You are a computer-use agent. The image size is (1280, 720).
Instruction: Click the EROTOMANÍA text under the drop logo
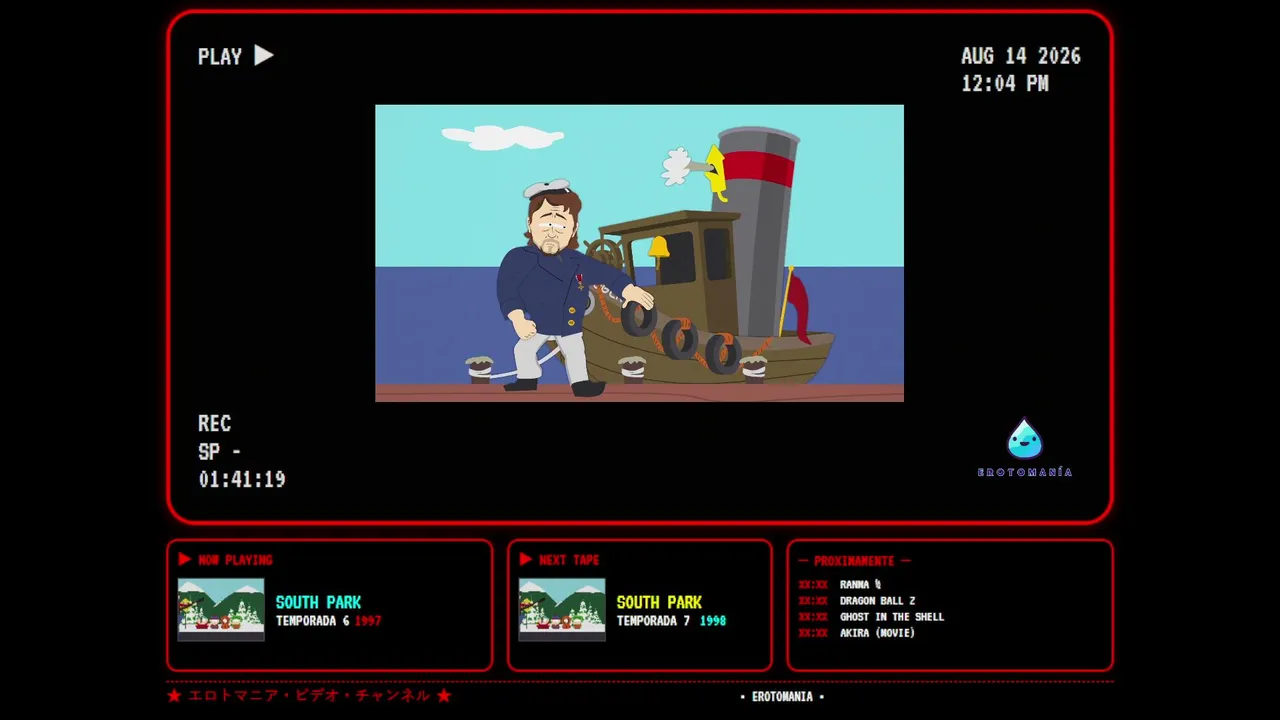pyautogui.click(x=1025, y=472)
